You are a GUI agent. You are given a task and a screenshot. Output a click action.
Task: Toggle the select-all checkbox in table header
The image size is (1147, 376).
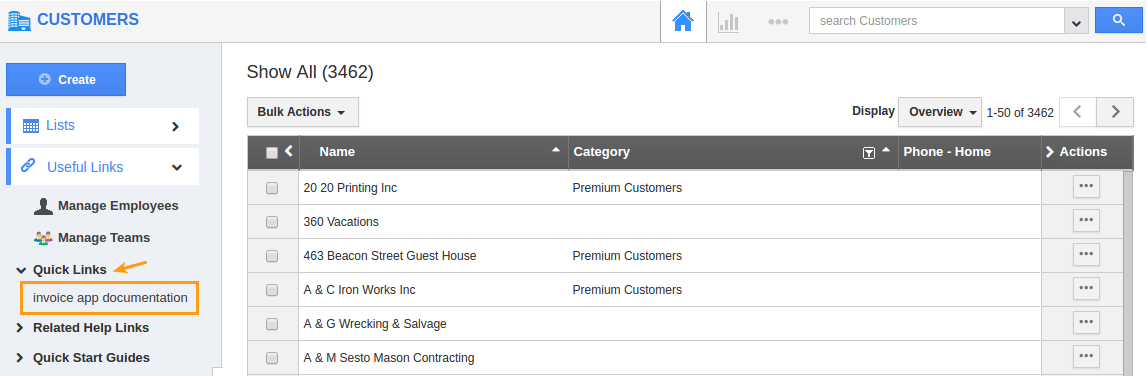pos(272,153)
